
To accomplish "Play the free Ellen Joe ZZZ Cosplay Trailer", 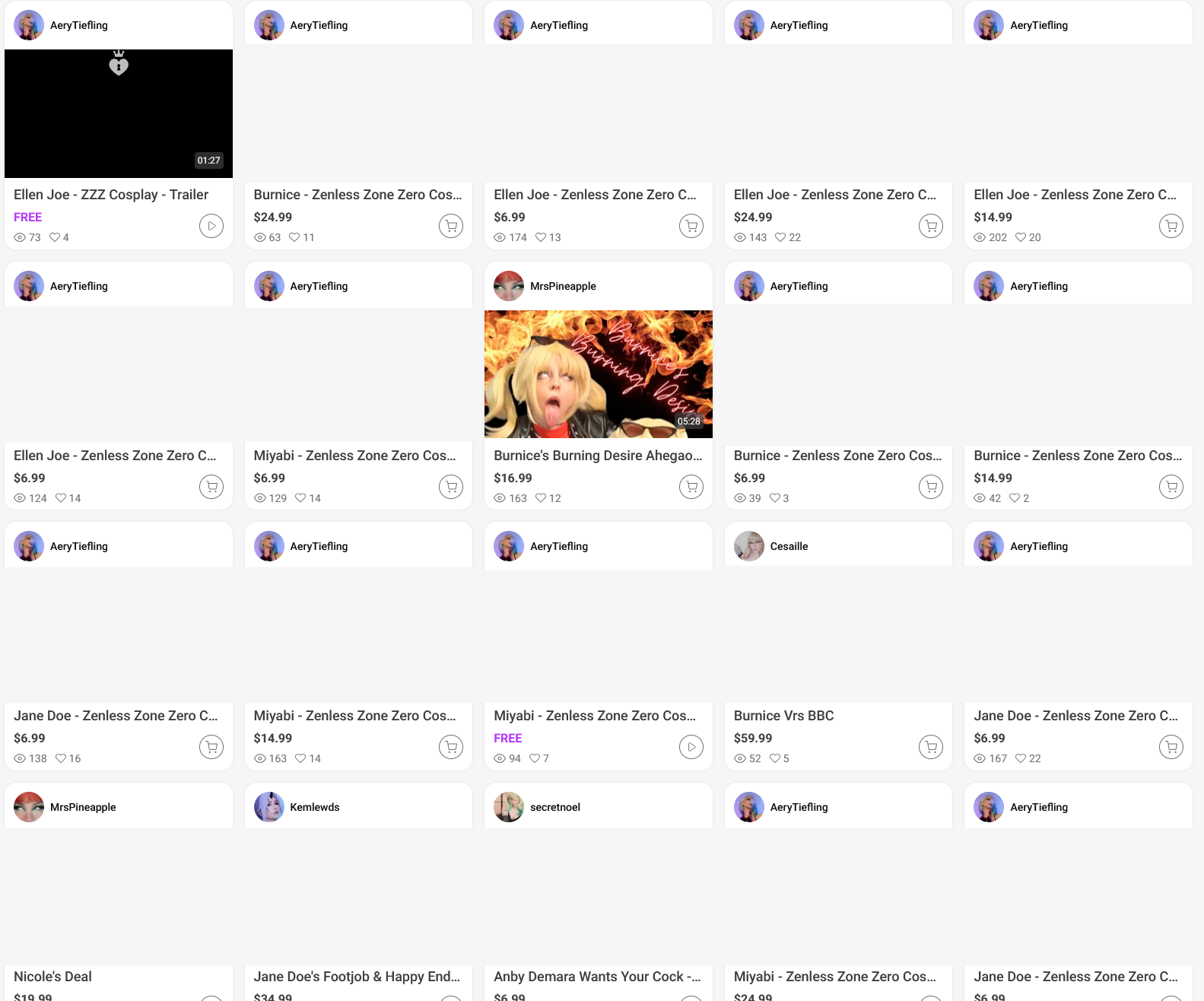I will tap(211, 226).
